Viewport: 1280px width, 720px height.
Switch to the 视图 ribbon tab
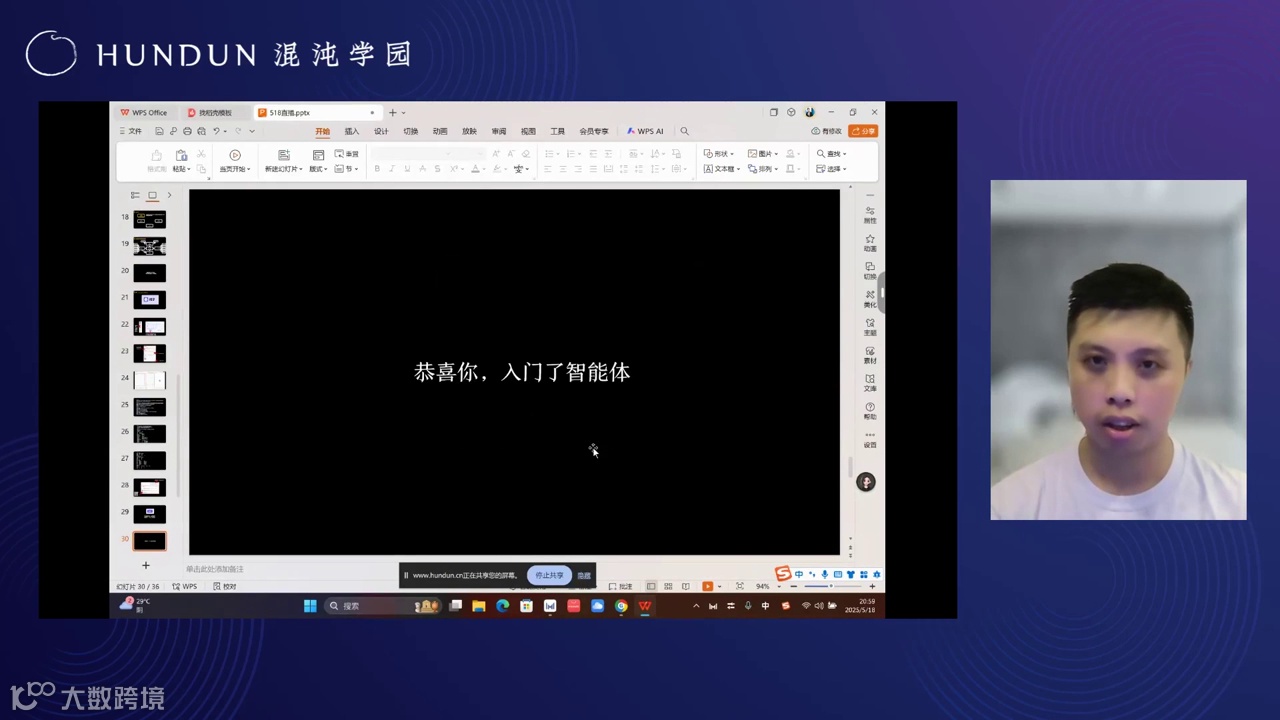(x=528, y=131)
